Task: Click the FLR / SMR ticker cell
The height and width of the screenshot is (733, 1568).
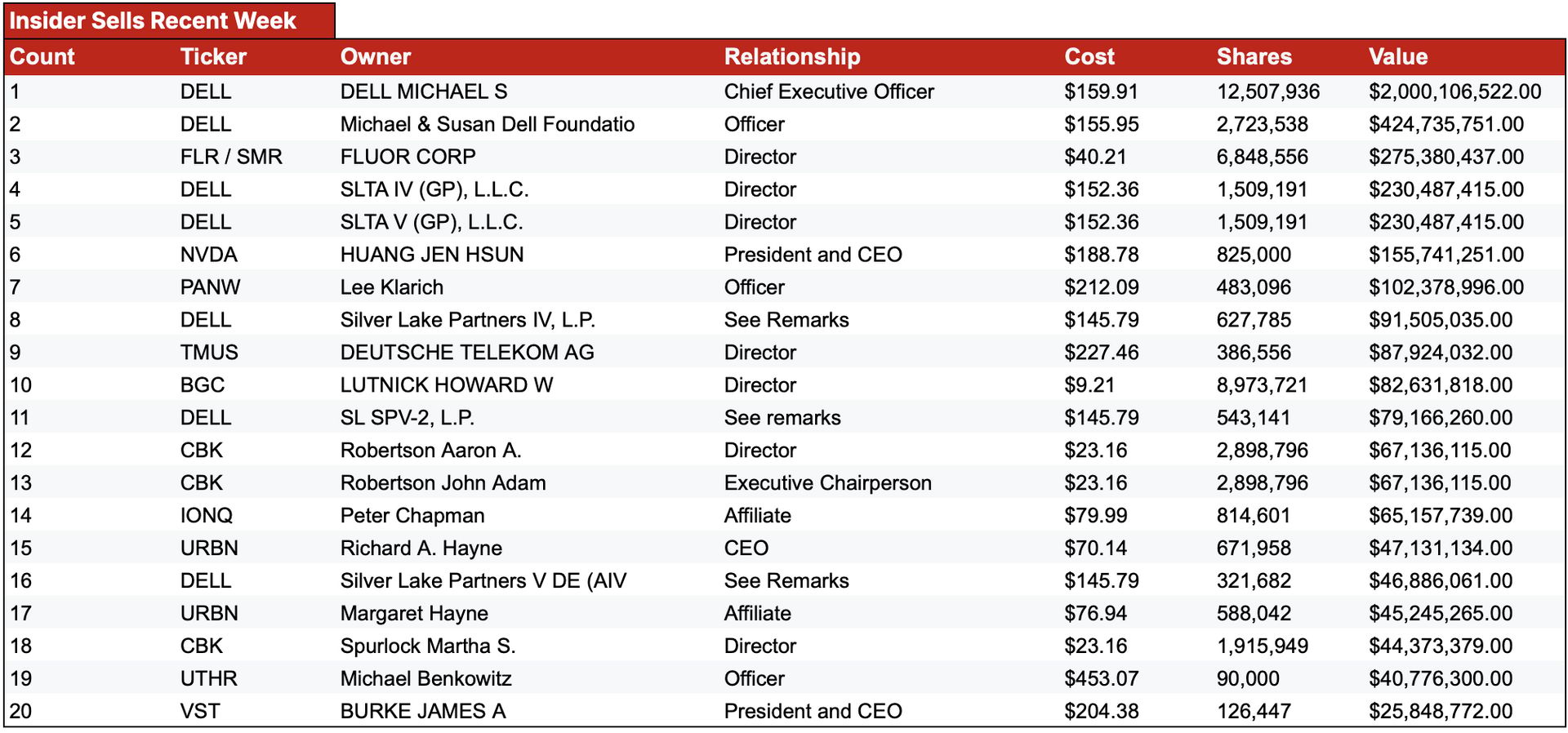Action: point(231,157)
